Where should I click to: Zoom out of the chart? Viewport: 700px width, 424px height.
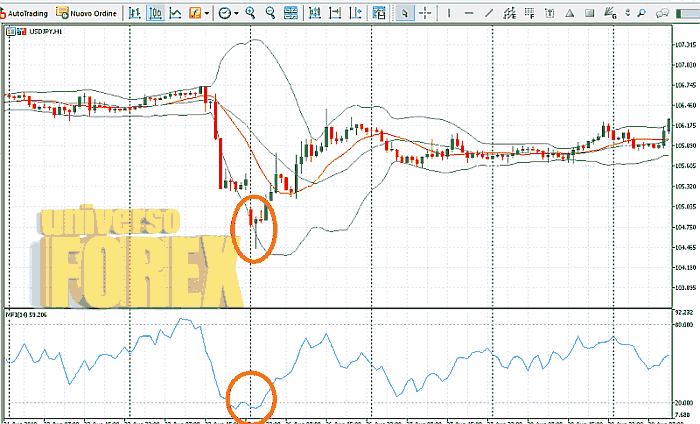click(x=270, y=13)
